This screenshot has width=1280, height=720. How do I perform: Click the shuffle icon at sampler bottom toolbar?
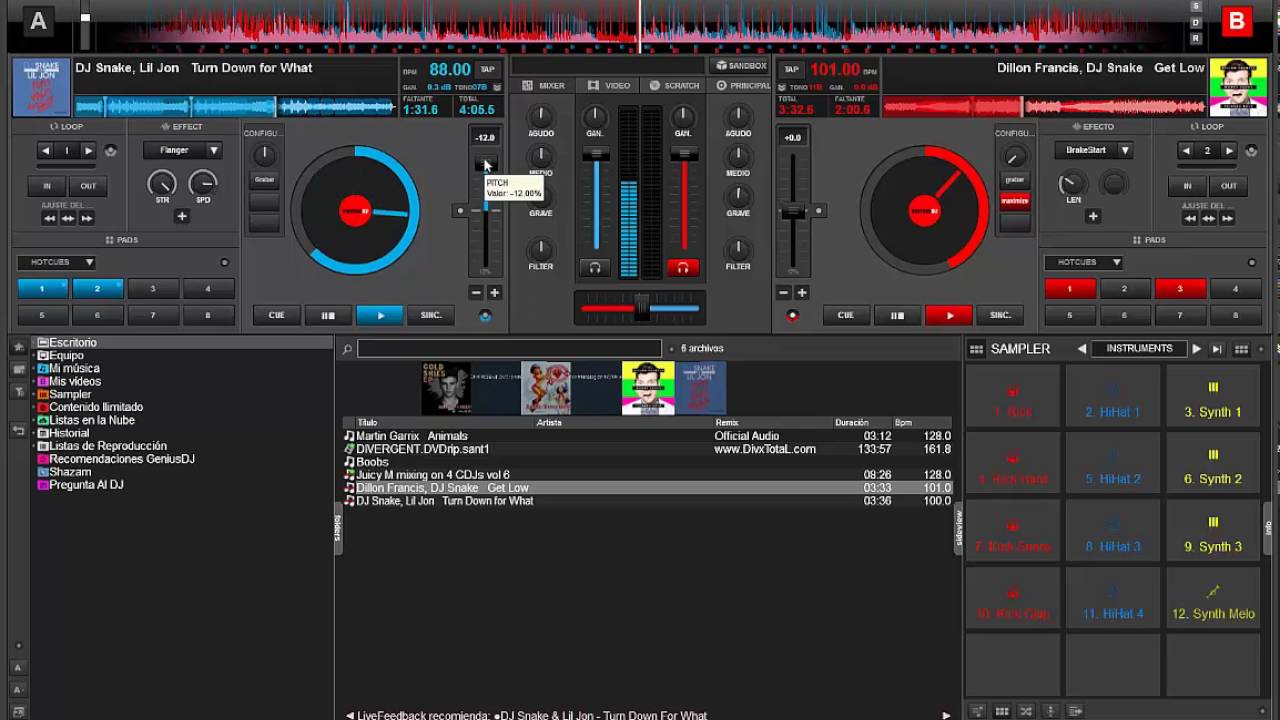point(1026,711)
